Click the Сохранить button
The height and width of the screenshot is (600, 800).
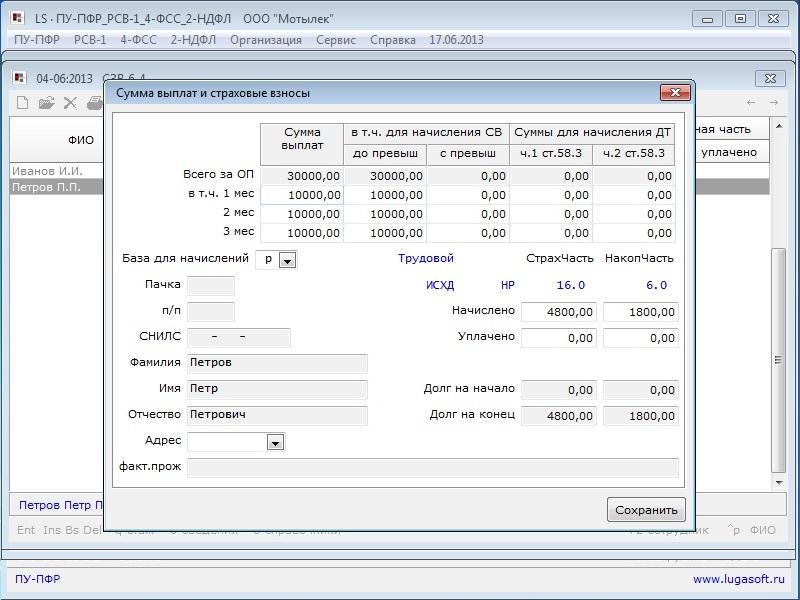click(x=646, y=510)
